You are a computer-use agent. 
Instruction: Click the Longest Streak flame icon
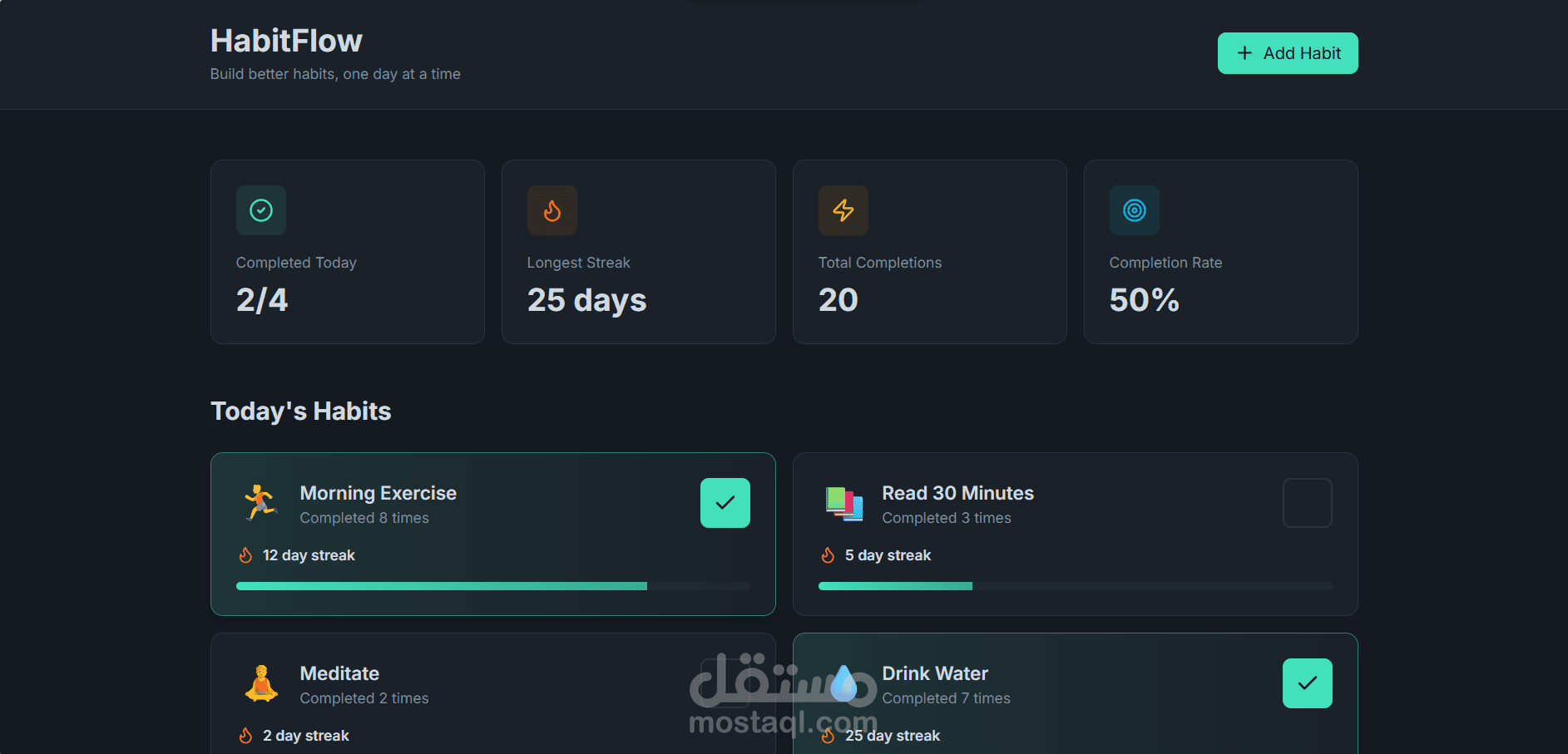[x=552, y=210]
